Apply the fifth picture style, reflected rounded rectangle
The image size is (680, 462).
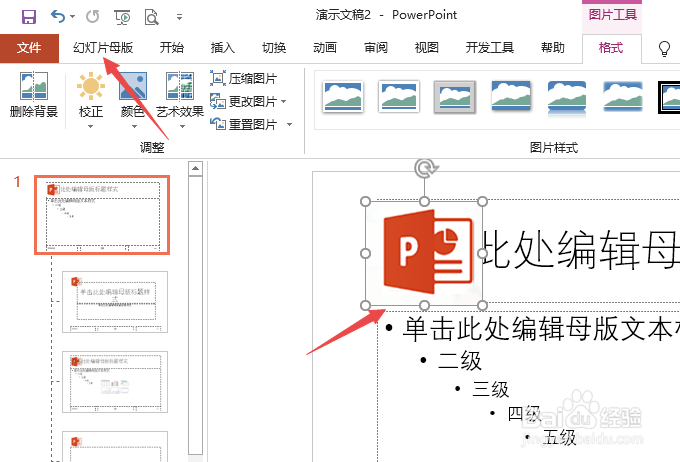pyautogui.click(x=567, y=97)
